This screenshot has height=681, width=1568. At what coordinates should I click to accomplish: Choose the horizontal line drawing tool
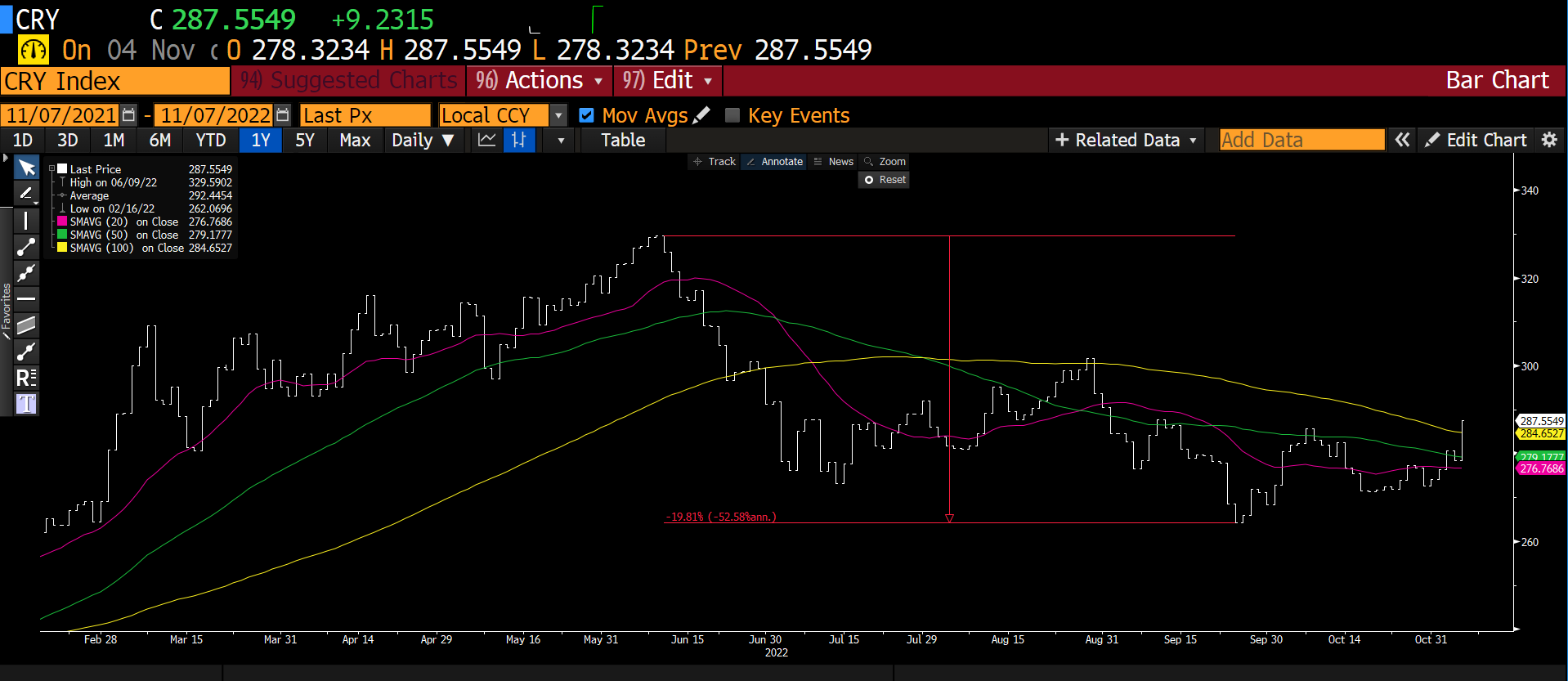point(26,298)
